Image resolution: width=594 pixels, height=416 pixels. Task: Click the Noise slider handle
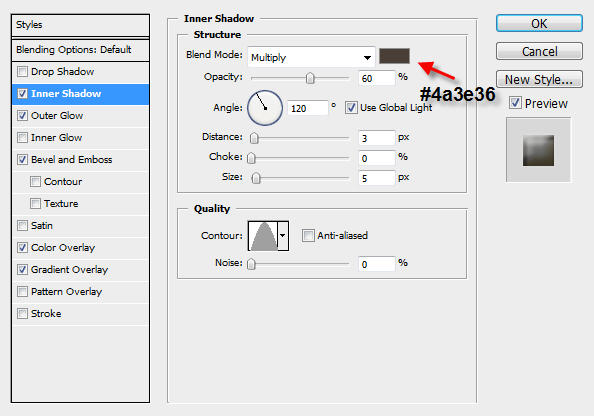tap(252, 264)
